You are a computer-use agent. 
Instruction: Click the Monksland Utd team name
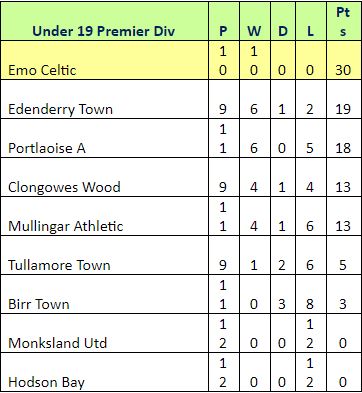58,343
